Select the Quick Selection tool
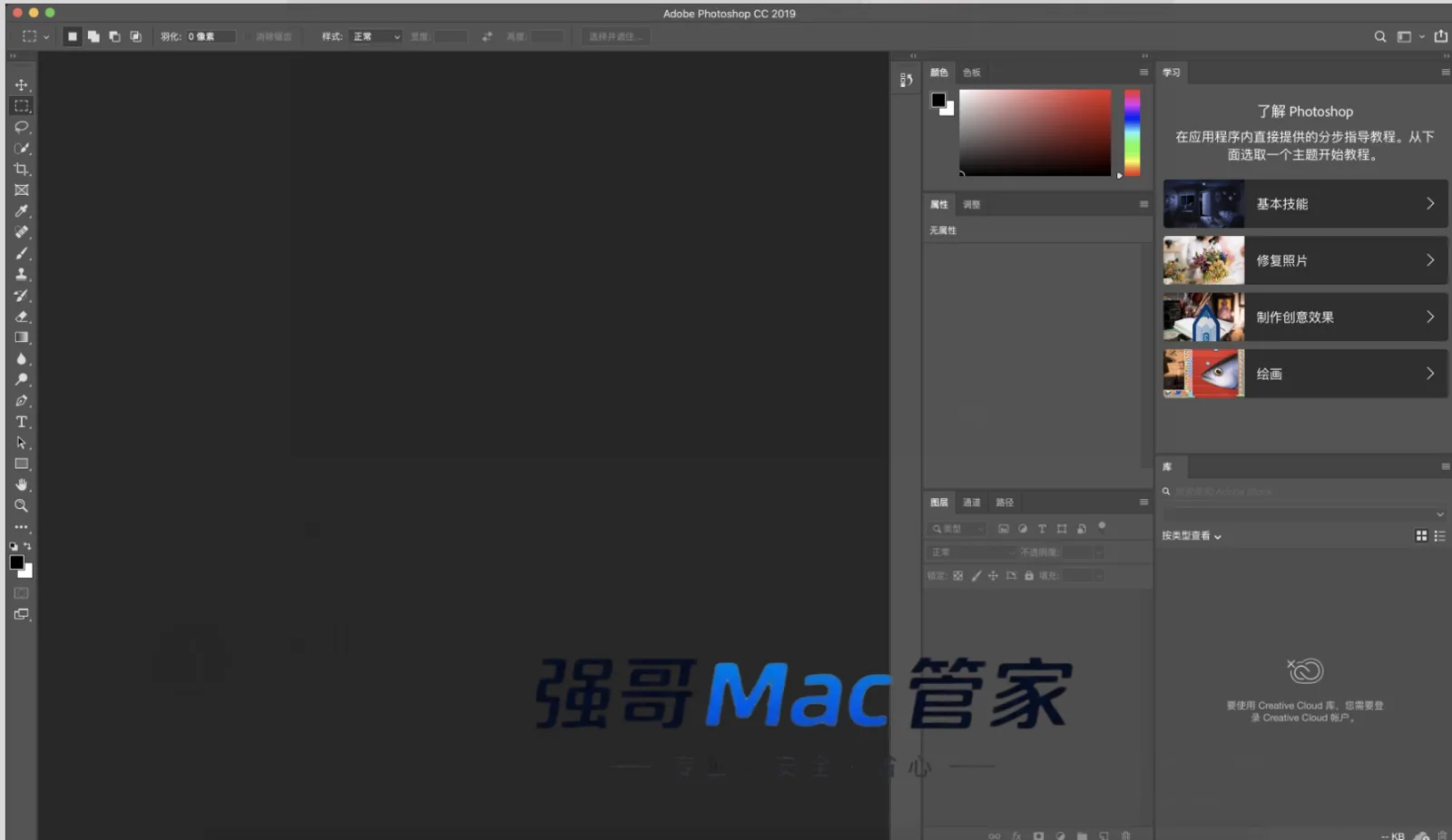The image size is (1452, 840). pos(22,148)
